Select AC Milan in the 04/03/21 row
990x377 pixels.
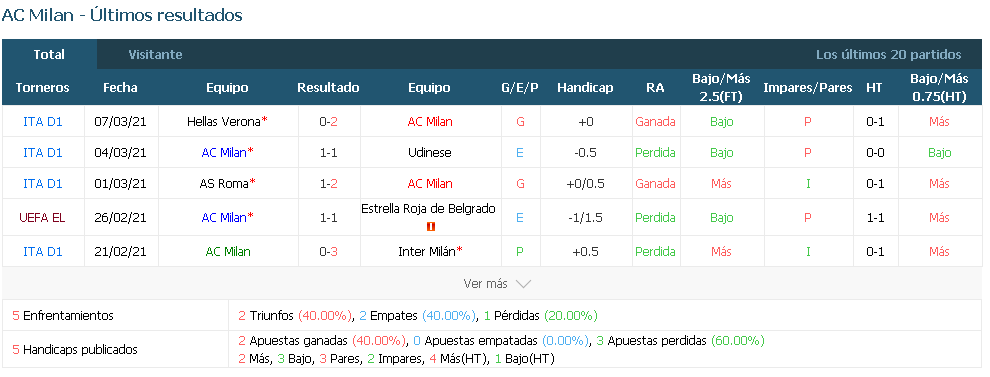(224, 153)
